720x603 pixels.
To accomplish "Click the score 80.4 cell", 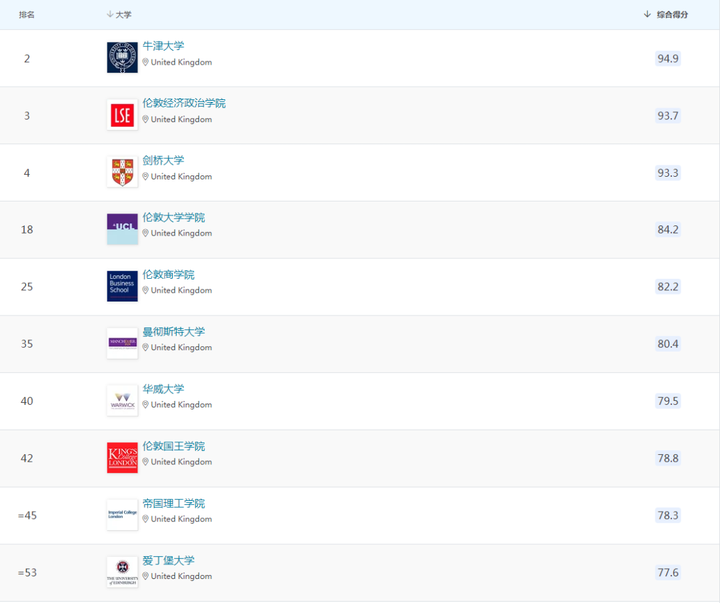I will pyautogui.click(x=668, y=344).
